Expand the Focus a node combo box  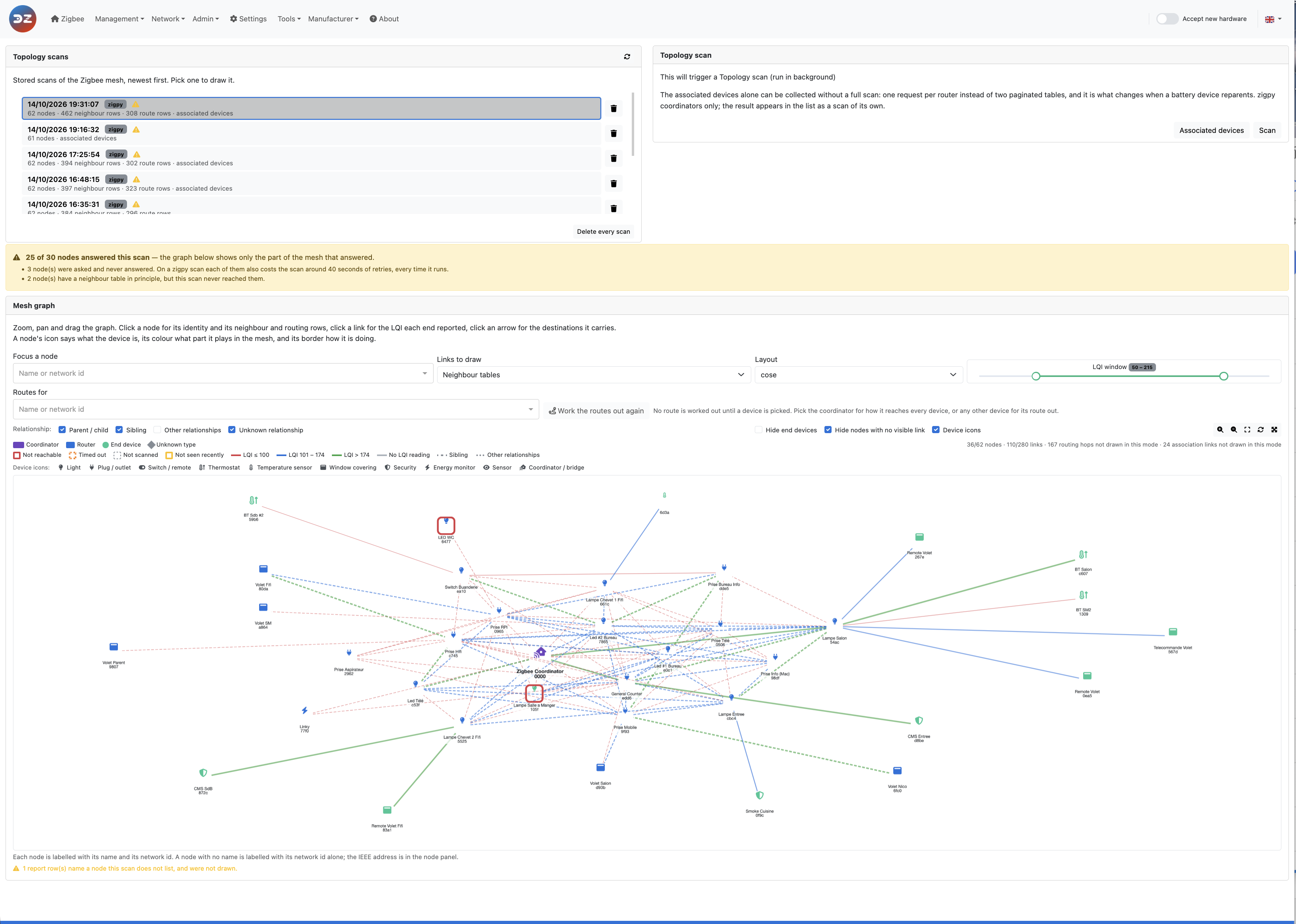pos(424,373)
